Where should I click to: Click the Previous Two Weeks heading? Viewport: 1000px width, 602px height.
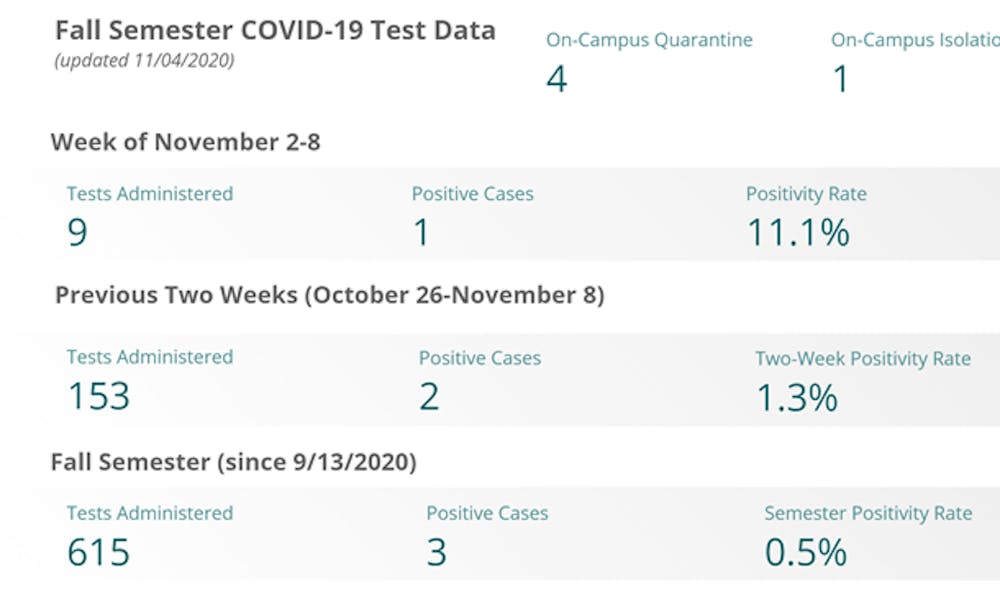coord(329,296)
